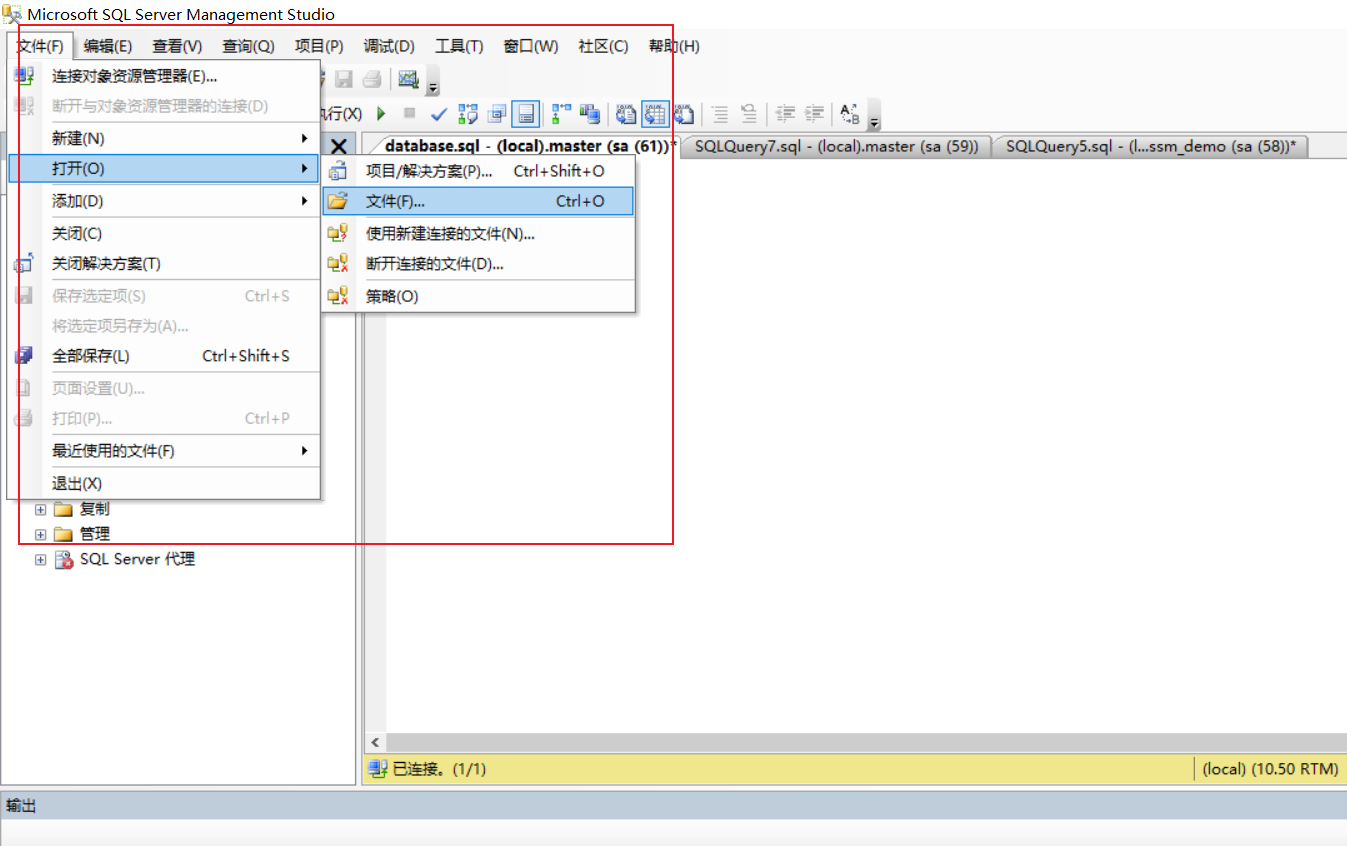Choose 退出(X) menu entry
This screenshot has height=846, width=1347.
[x=164, y=483]
